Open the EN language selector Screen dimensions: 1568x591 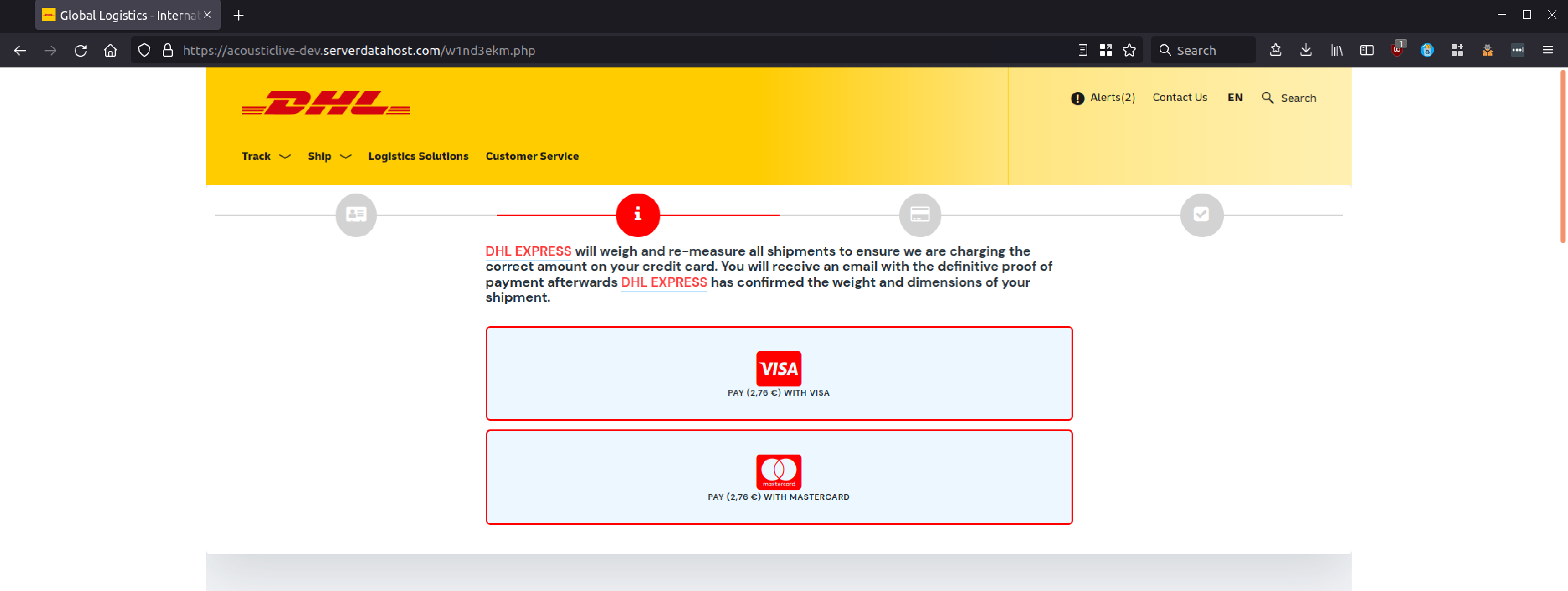(x=1235, y=97)
